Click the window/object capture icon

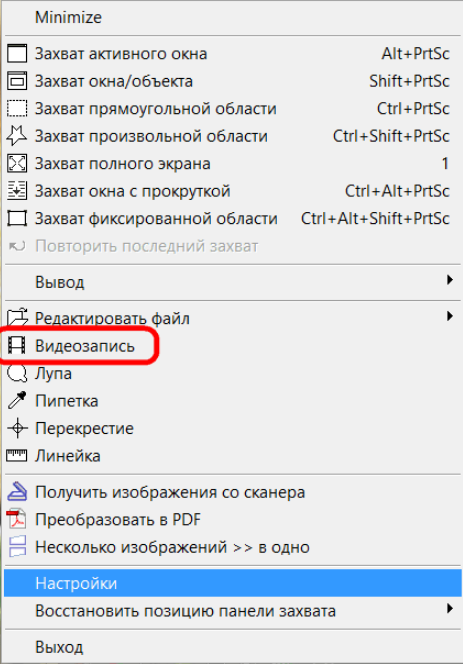coord(17,81)
